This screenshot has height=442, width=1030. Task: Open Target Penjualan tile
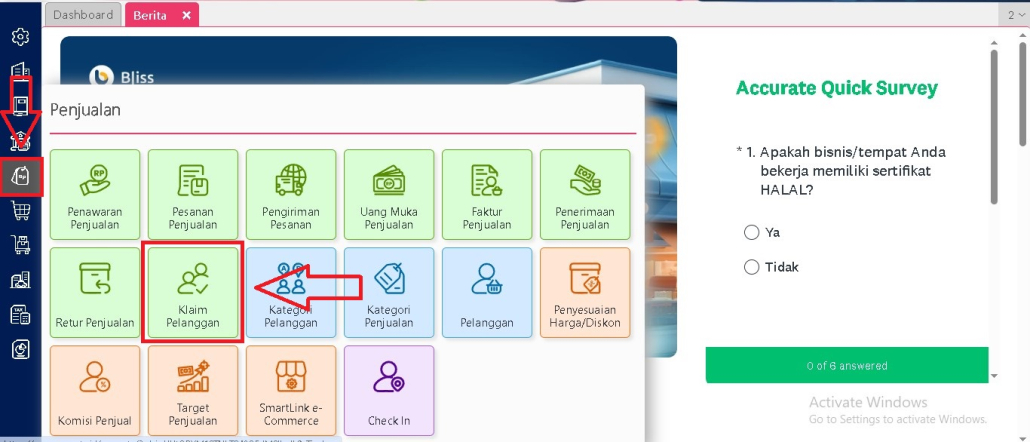(x=193, y=390)
